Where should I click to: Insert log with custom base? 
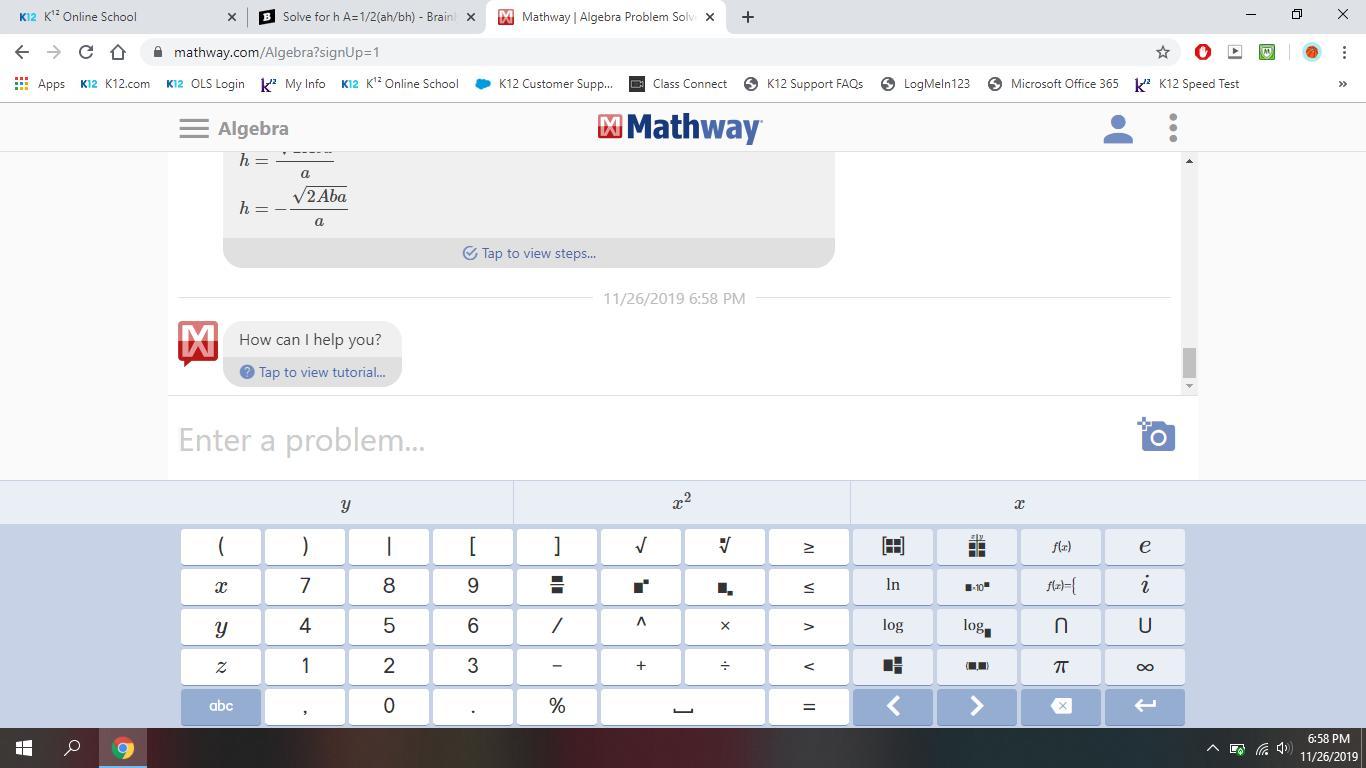[977, 626]
